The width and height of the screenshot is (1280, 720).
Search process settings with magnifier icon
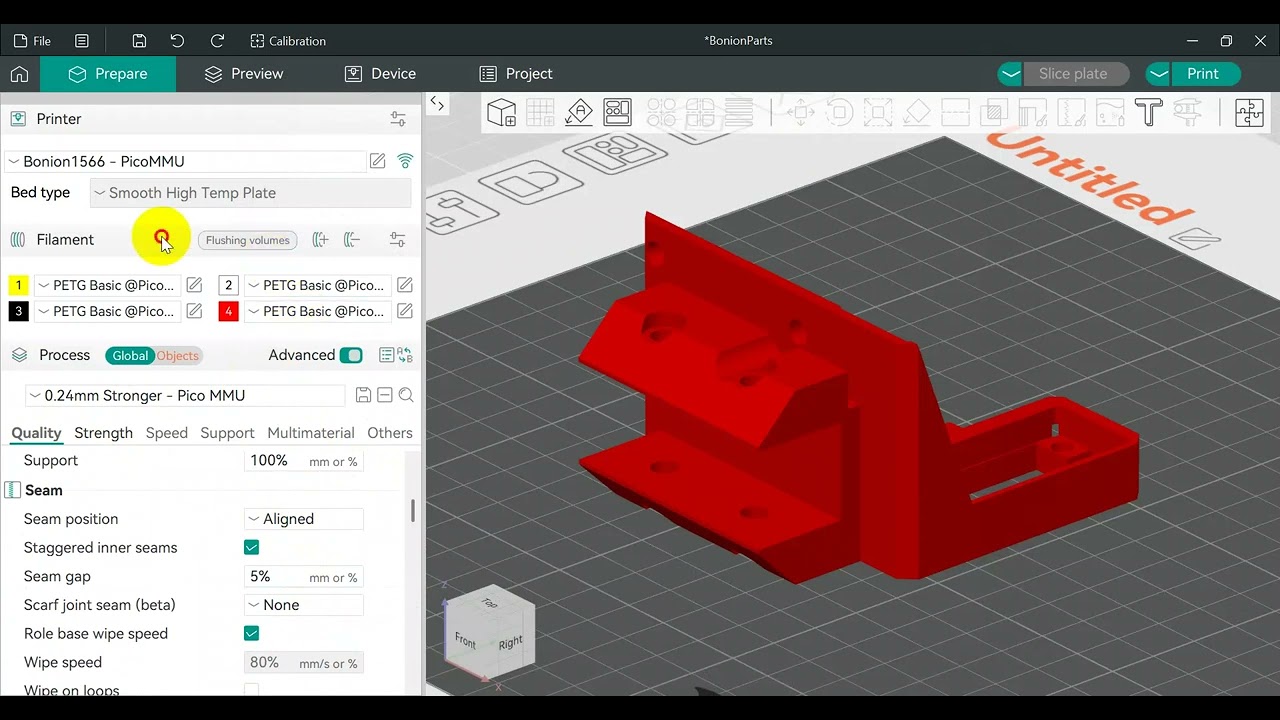(406, 396)
